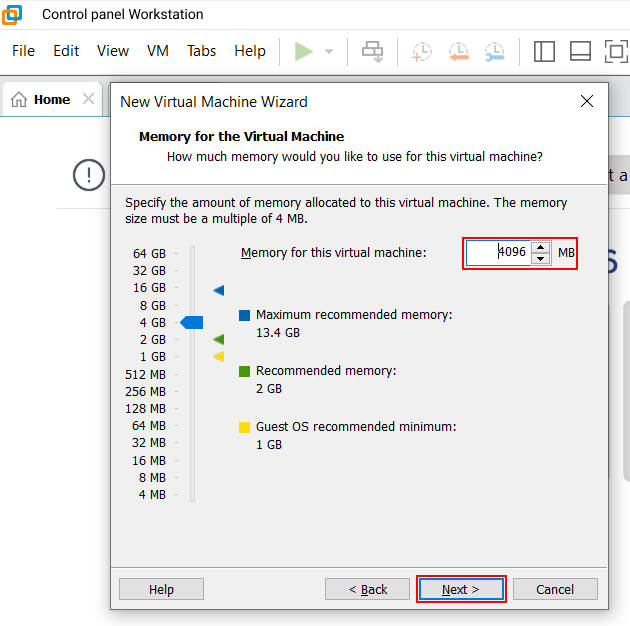This screenshot has height=626, width=630.
Task: Click the Take Snapshot clock icon
Action: click(x=422, y=51)
